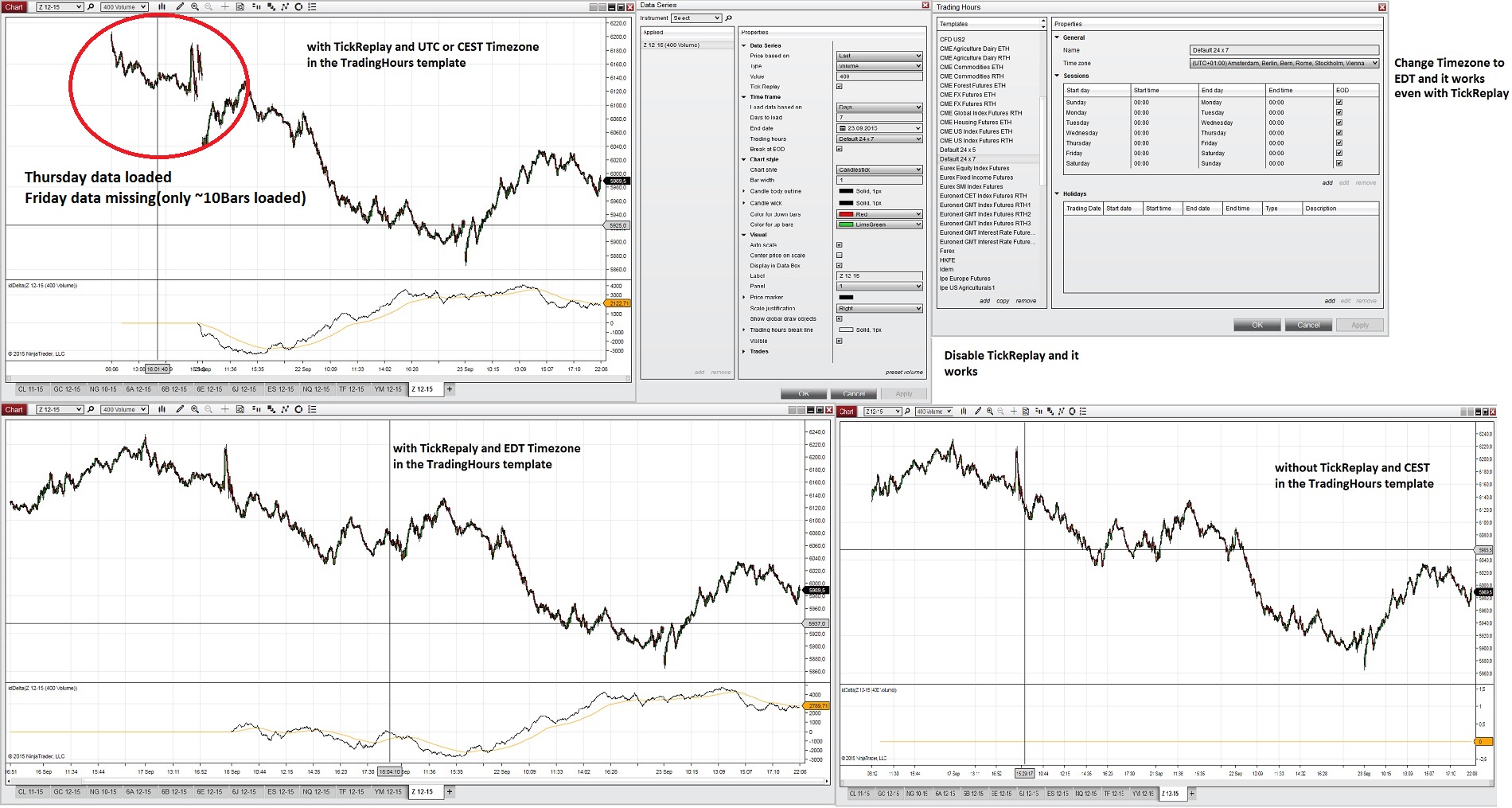Open the Data Series bars icon in top chart
This screenshot has width=1512, height=808.
(162, 7)
